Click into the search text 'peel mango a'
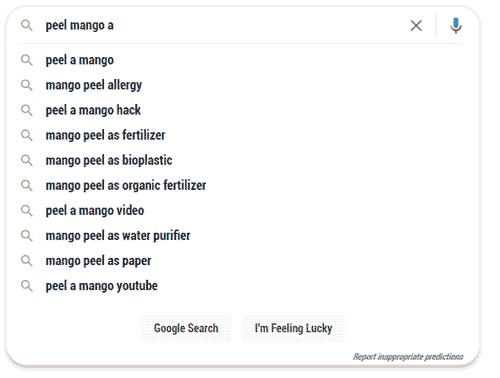The height and width of the screenshot is (378, 500). point(80,25)
